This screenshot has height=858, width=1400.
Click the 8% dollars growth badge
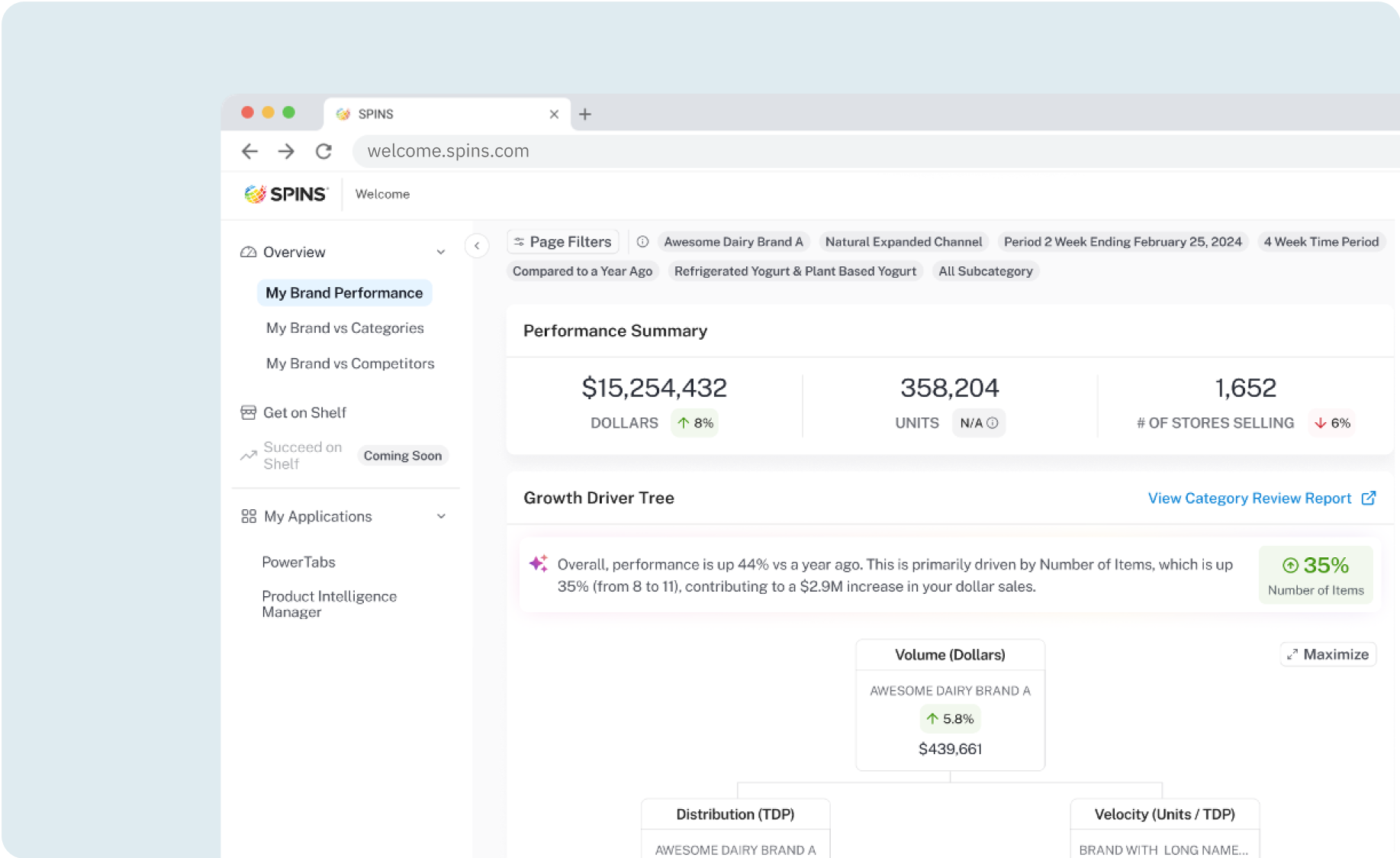(695, 423)
